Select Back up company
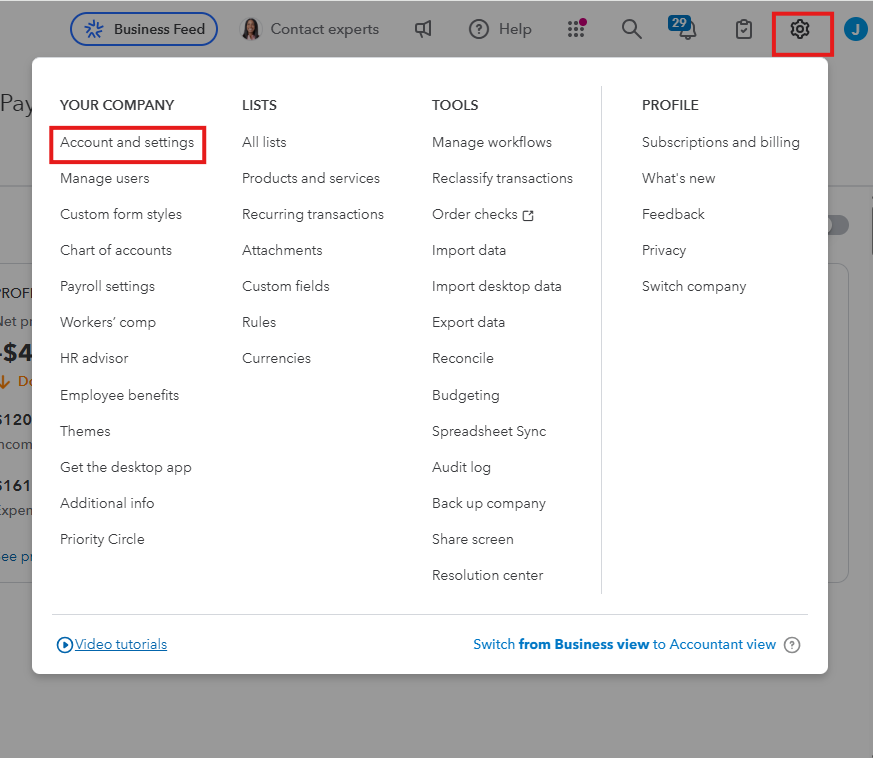Viewport: 873px width, 758px height. point(489,503)
